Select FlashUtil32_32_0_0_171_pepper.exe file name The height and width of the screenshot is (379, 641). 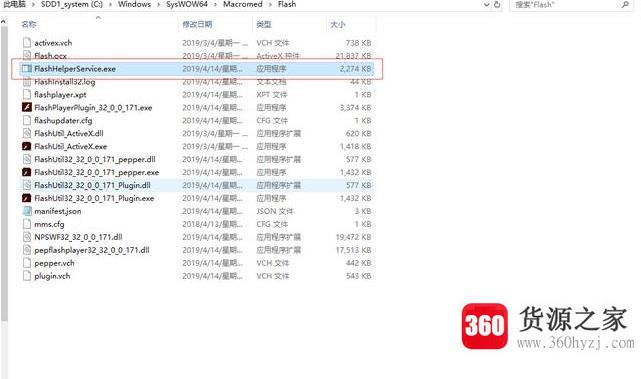pyautogui.click(x=96, y=172)
